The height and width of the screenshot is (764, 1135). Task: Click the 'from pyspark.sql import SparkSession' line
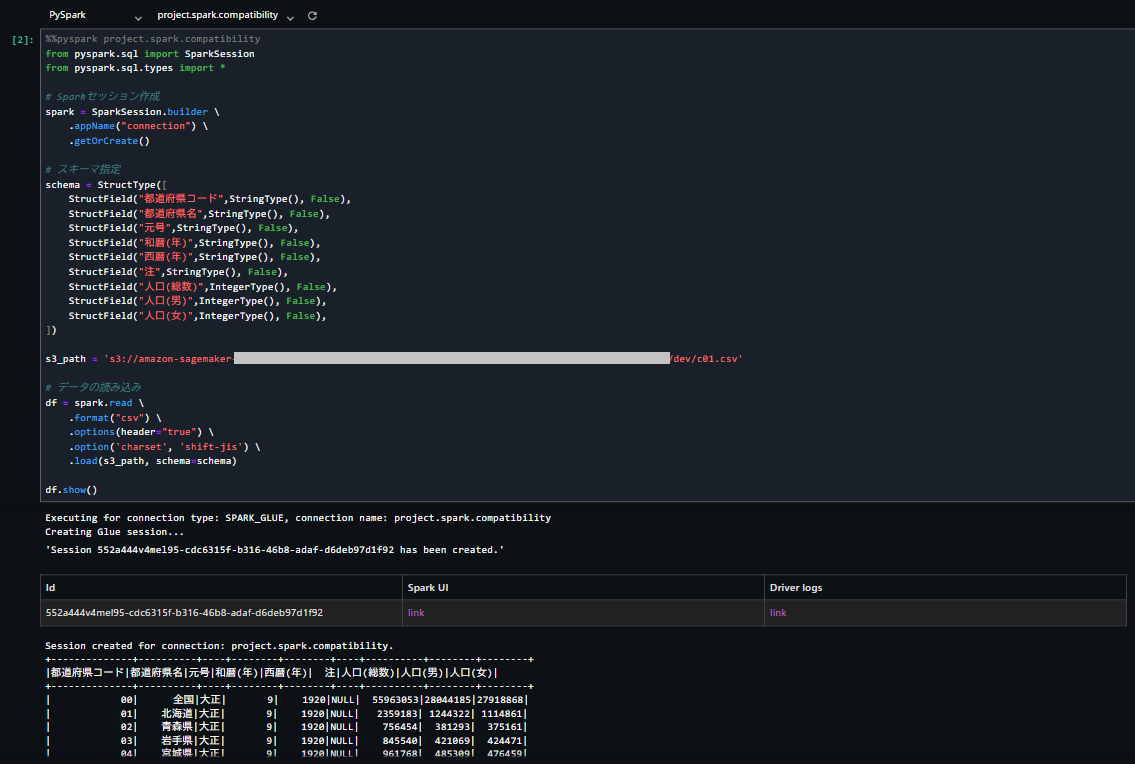150,54
